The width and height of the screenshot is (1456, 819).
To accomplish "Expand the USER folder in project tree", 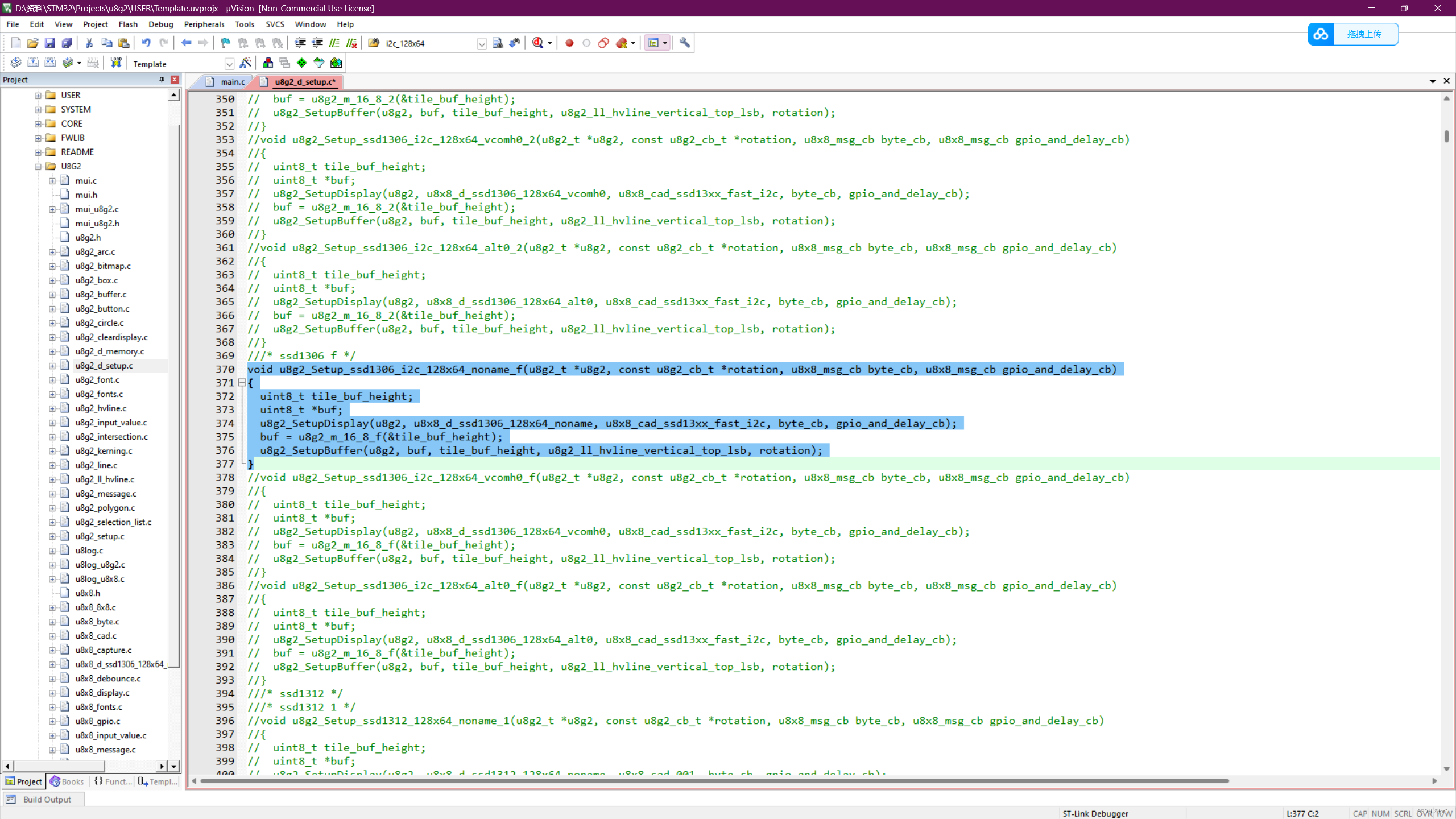I will pyautogui.click(x=38, y=95).
